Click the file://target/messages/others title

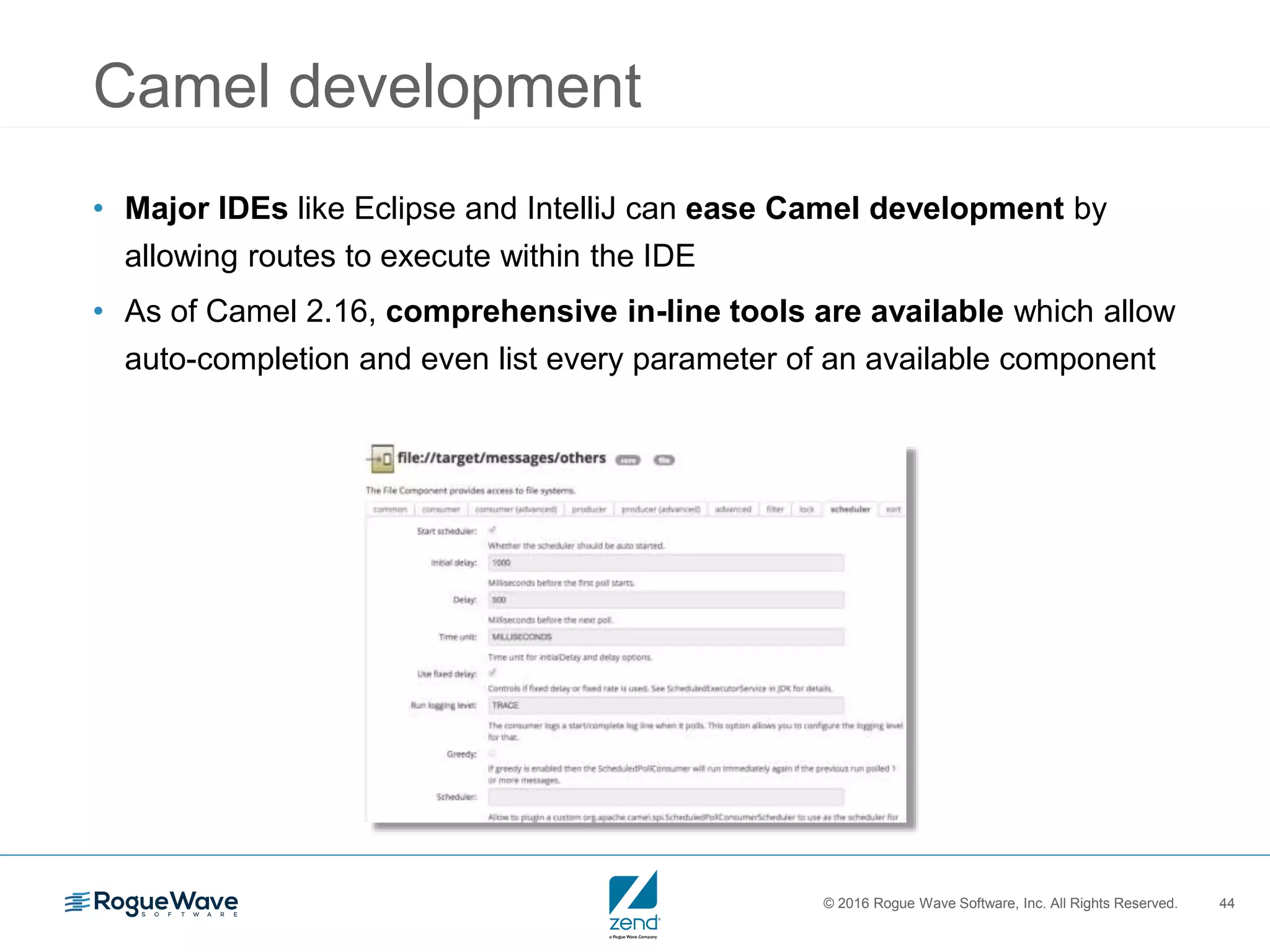[x=501, y=458]
